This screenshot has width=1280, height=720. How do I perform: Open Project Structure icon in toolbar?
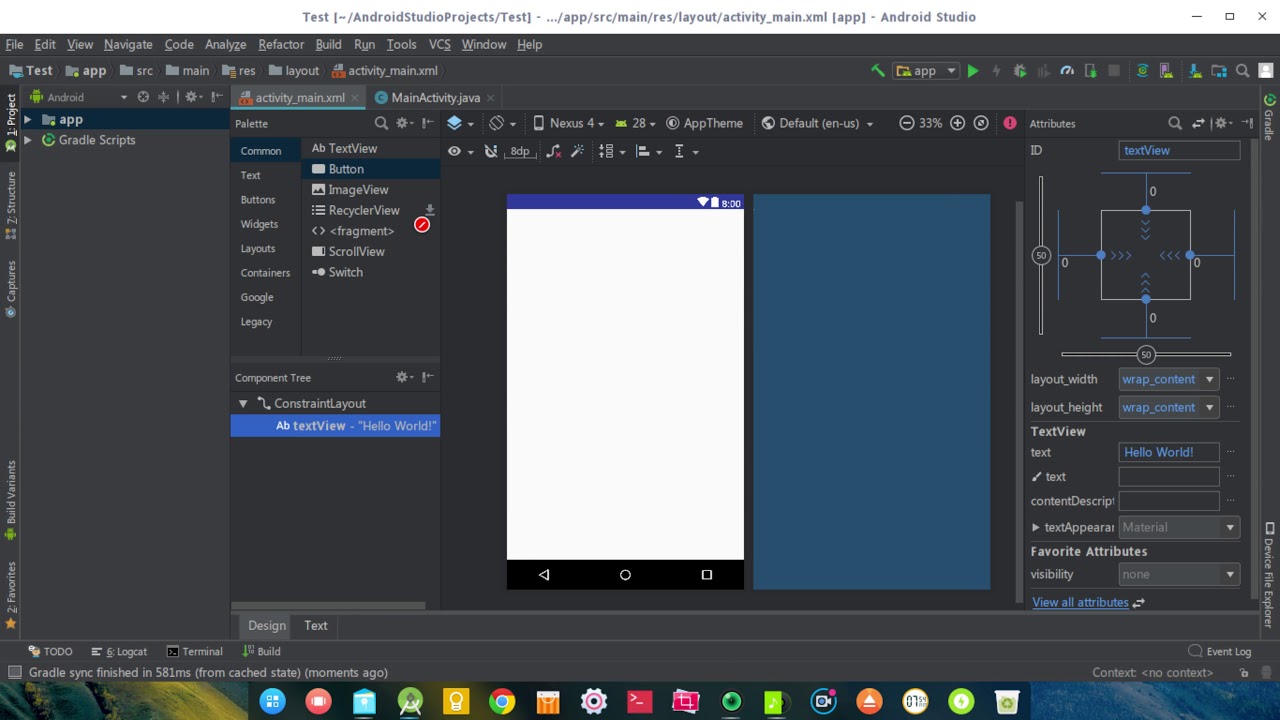click(1219, 71)
